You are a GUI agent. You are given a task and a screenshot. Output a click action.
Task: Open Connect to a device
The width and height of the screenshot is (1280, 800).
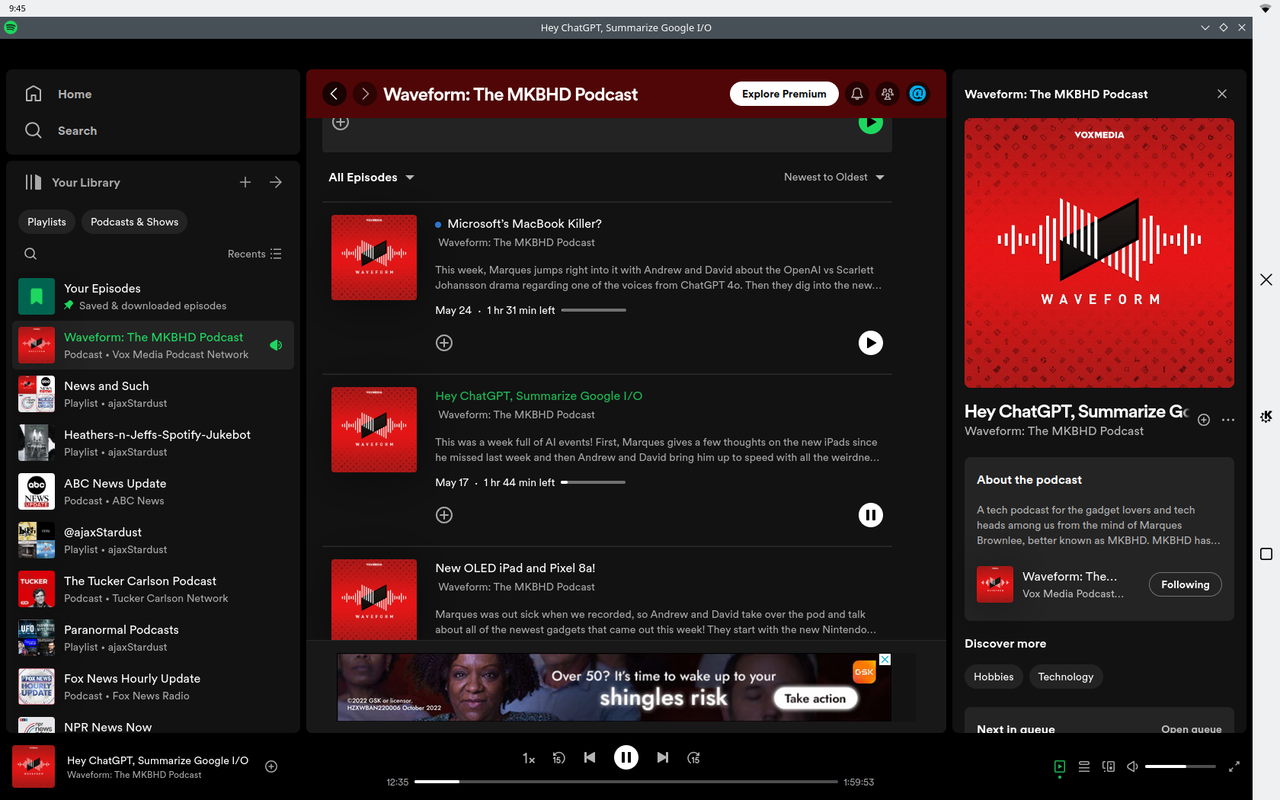coord(1108,767)
